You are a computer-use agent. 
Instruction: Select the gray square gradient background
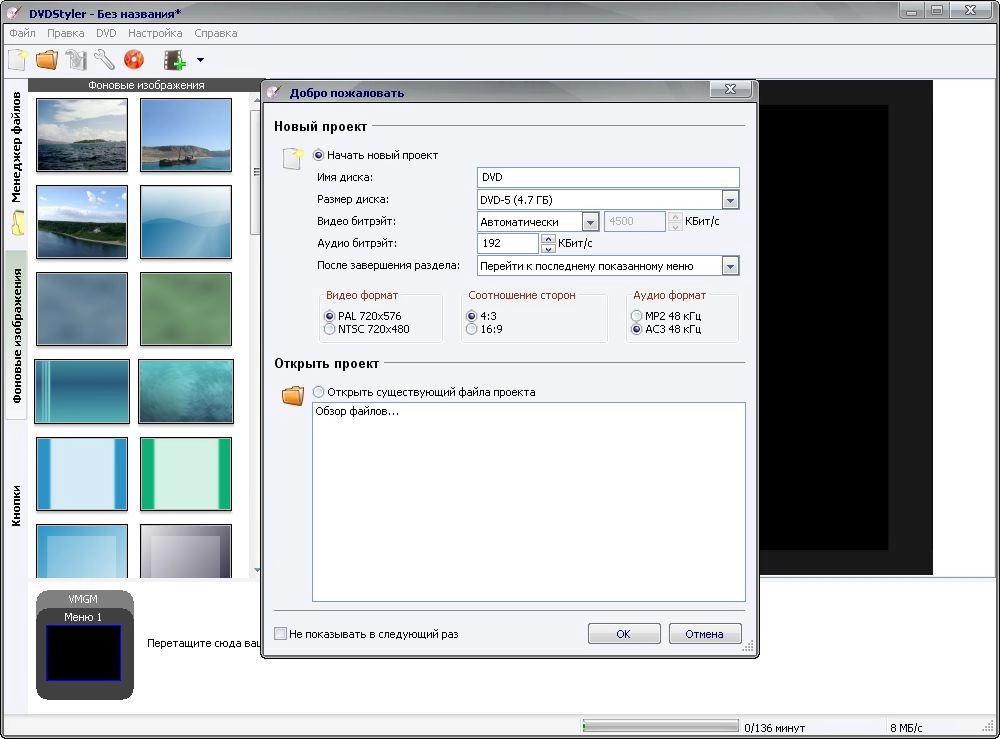[186, 552]
